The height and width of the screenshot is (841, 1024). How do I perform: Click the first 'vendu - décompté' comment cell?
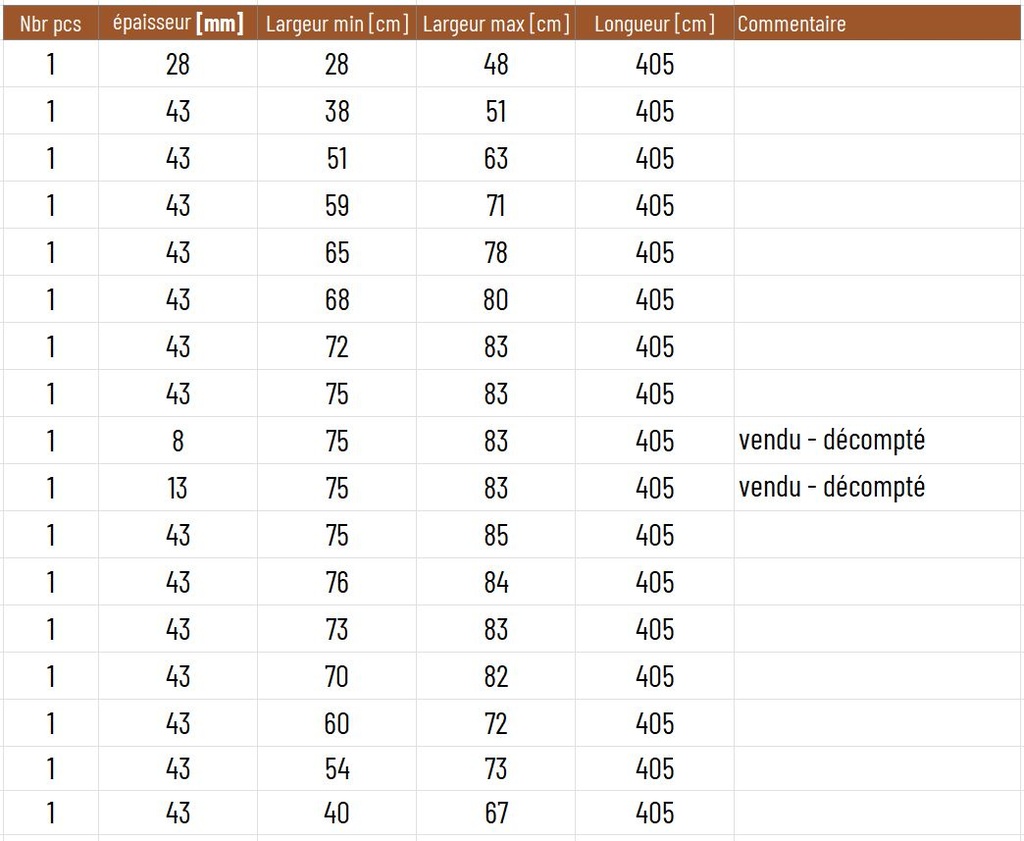[x=832, y=440]
